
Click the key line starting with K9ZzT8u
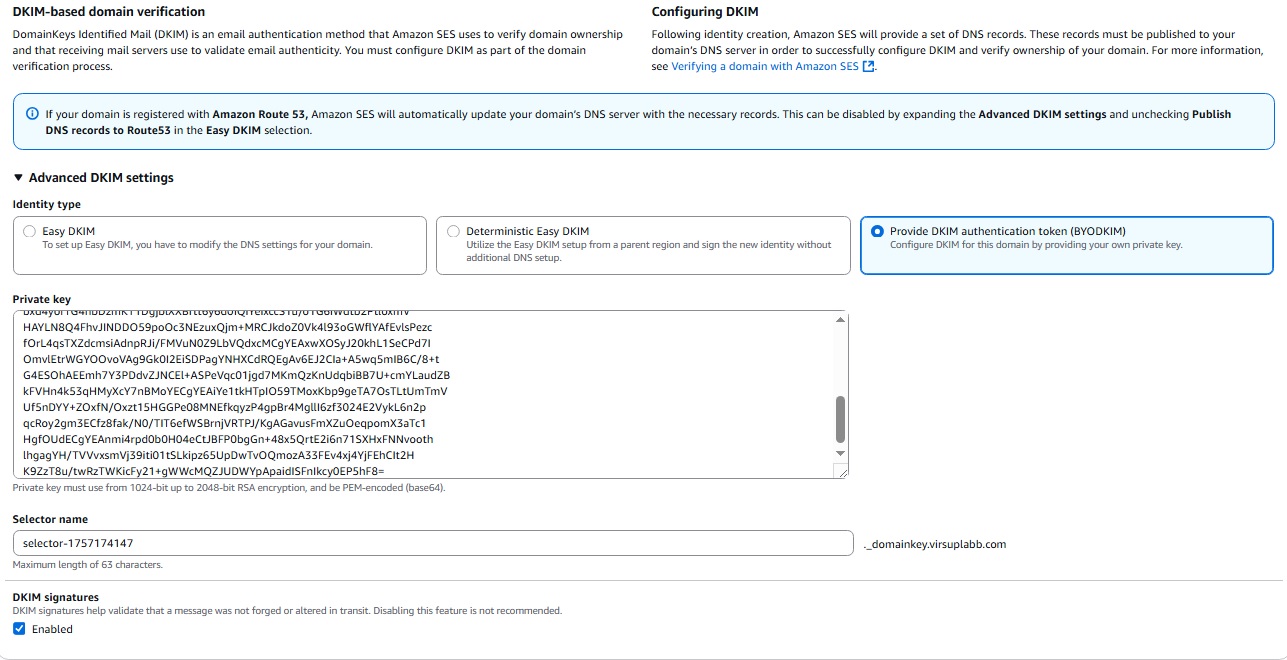coord(204,471)
